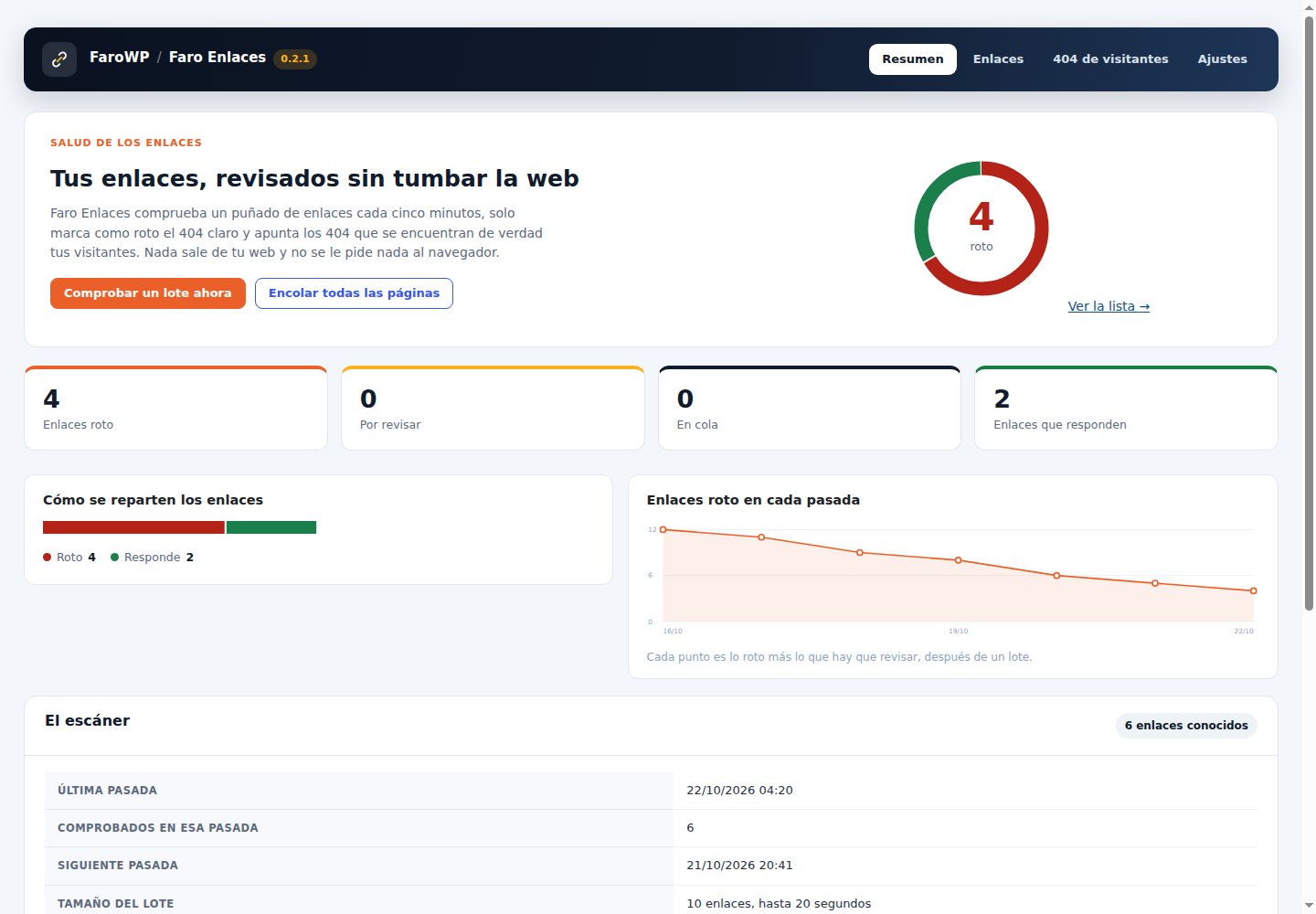Viewport: 1316px width, 914px height.
Task: Follow the Ver la lista link
Action: [1109, 306]
